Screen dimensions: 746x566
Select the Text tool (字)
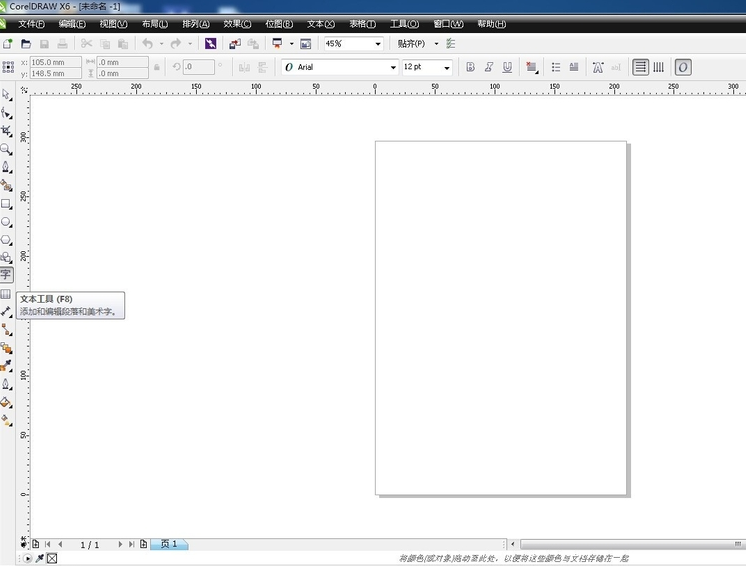tap(6, 275)
